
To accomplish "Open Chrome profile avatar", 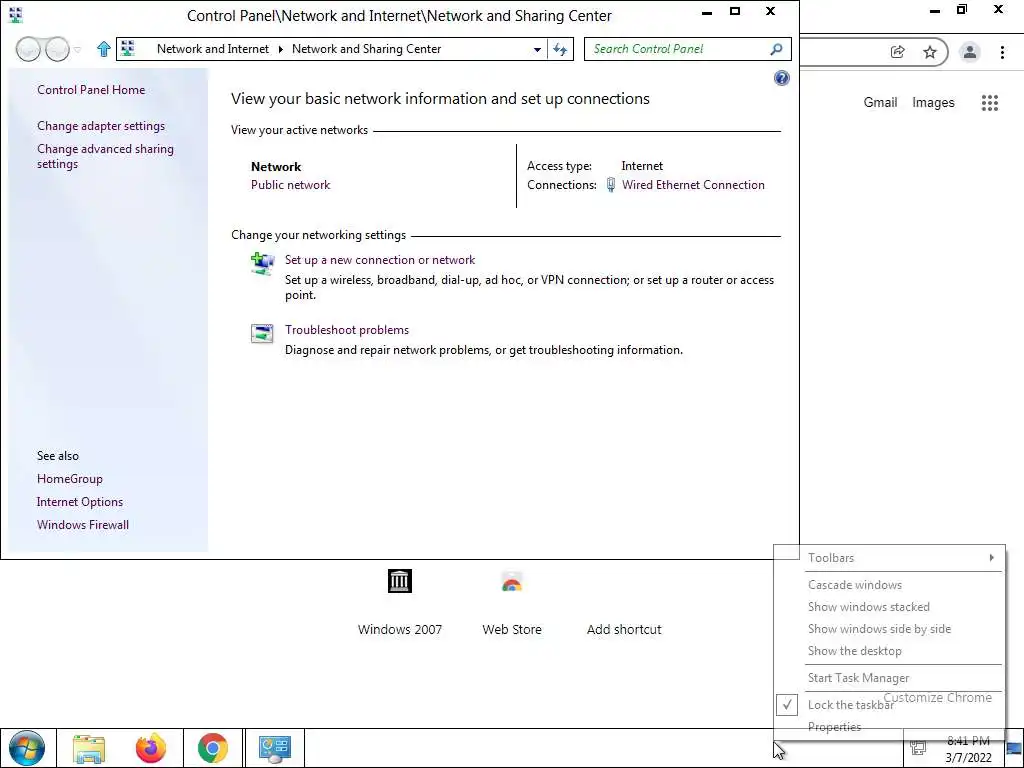I will [x=970, y=52].
